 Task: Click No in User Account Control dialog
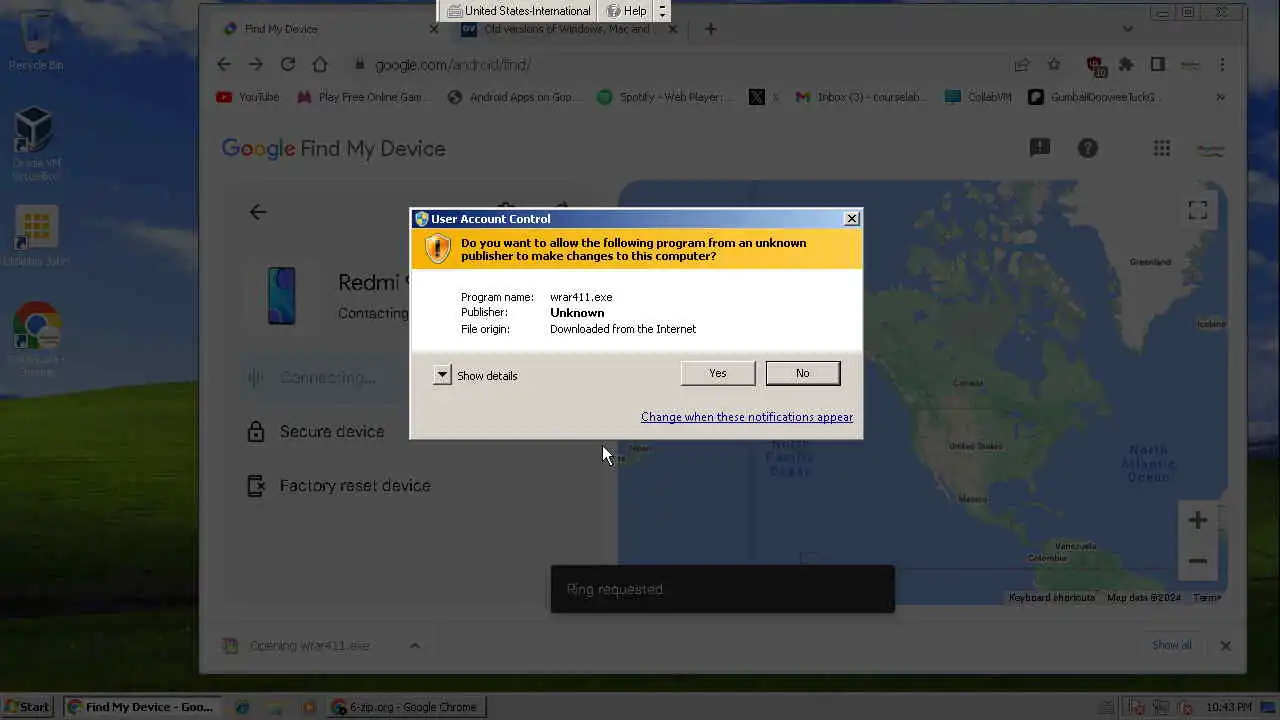803,373
